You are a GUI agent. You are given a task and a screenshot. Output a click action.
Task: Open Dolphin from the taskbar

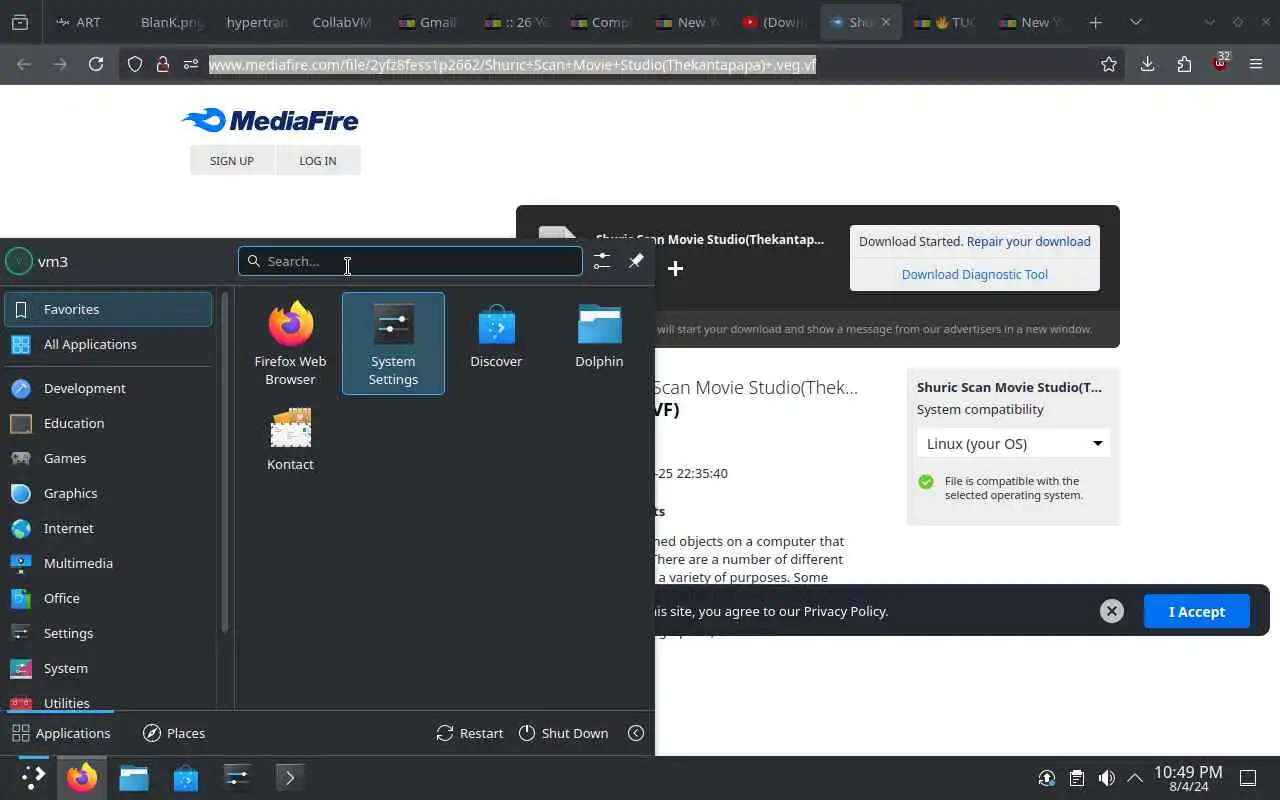(x=134, y=777)
